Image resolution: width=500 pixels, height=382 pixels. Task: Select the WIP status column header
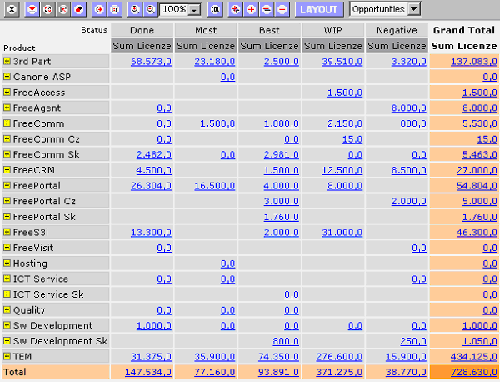click(x=333, y=30)
